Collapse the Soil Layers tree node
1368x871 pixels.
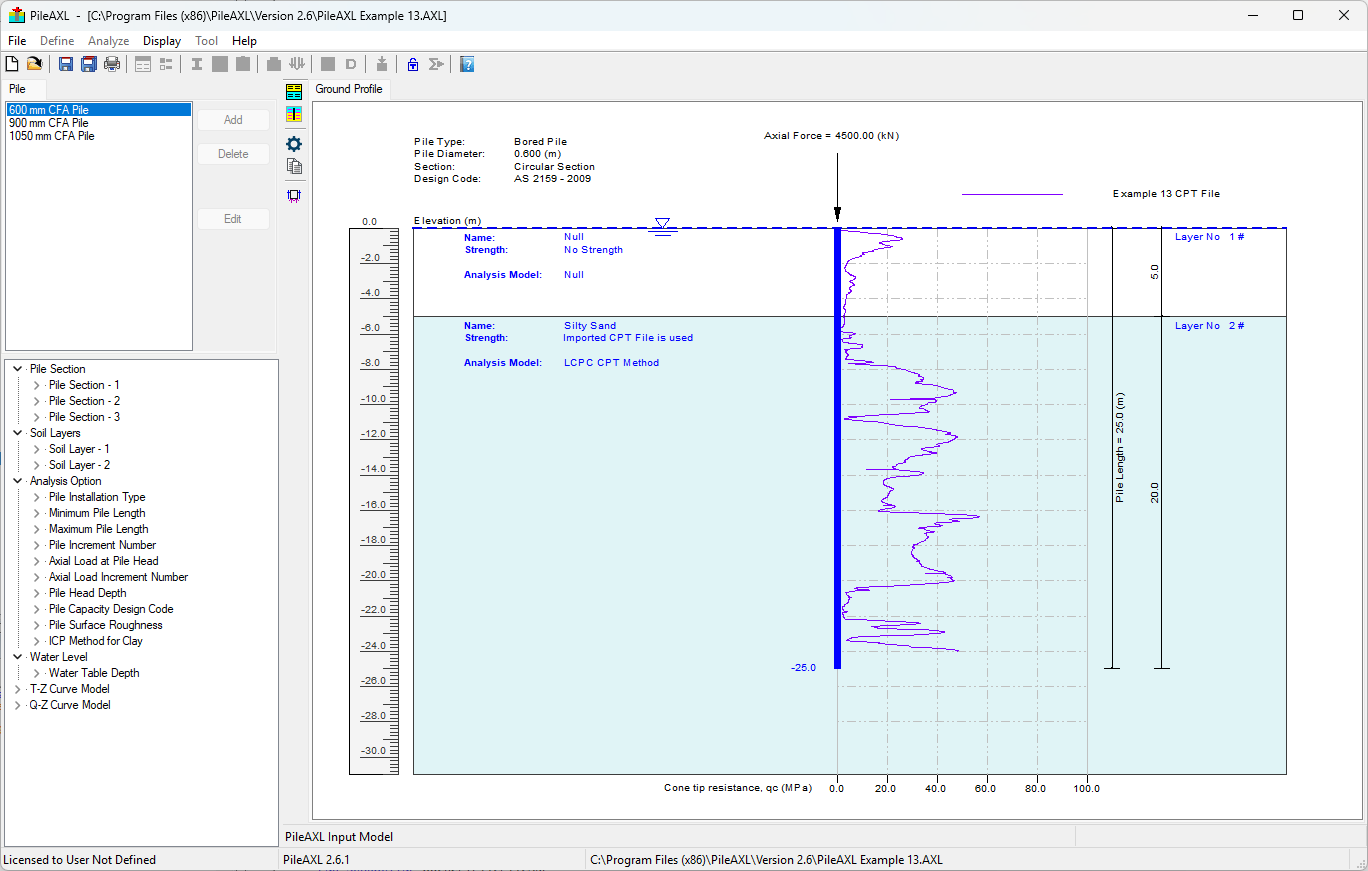click(17, 433)
